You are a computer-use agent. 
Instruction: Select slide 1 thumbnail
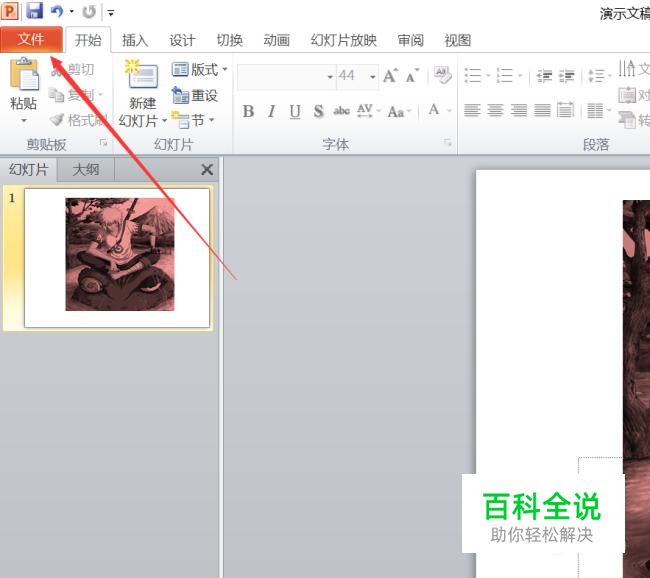(x=117, y=258)
